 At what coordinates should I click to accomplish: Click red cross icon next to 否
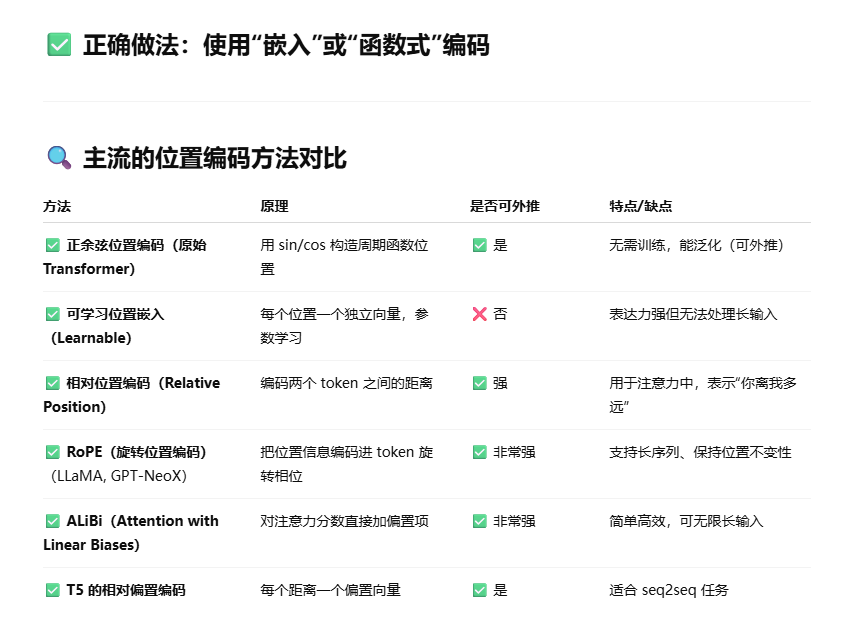coord(480,314)
